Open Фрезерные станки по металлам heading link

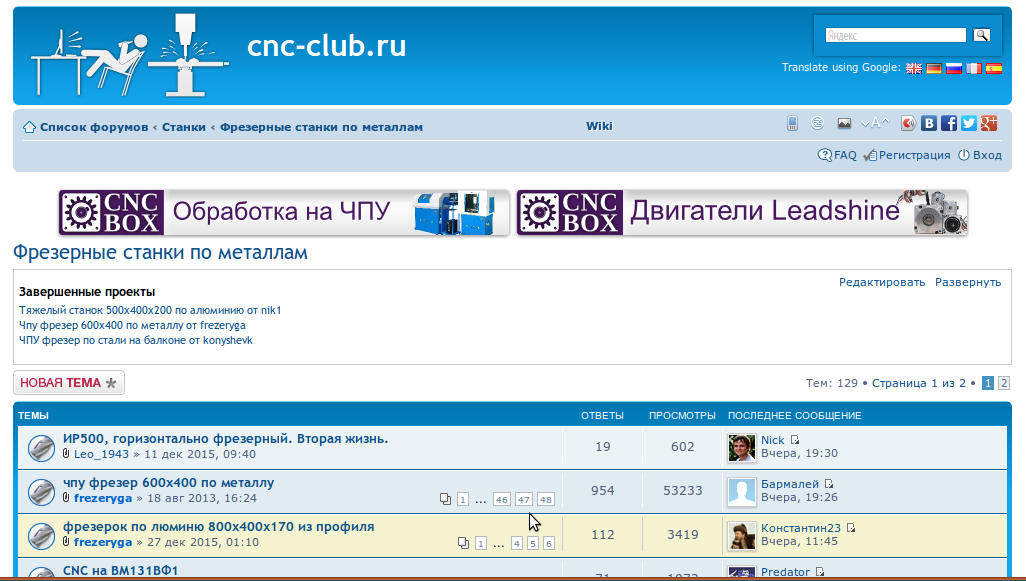160,253
